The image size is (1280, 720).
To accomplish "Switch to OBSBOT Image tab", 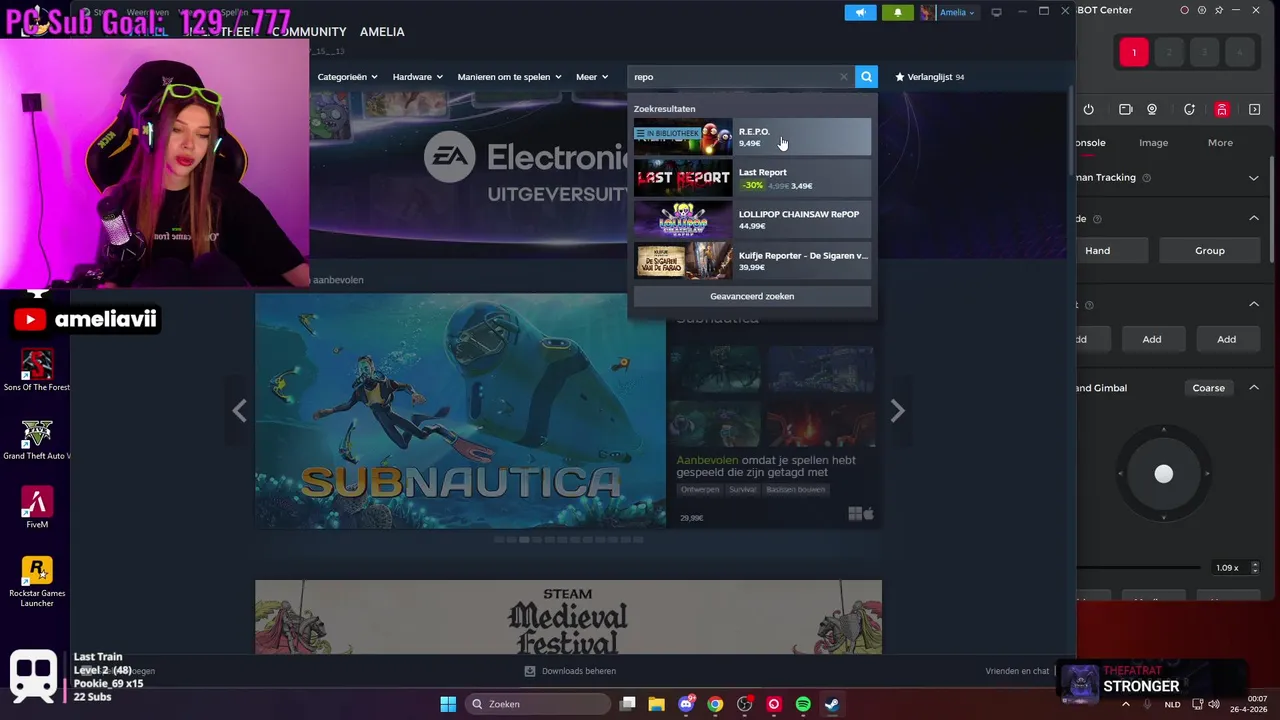I will click(x=1153, y=143).
